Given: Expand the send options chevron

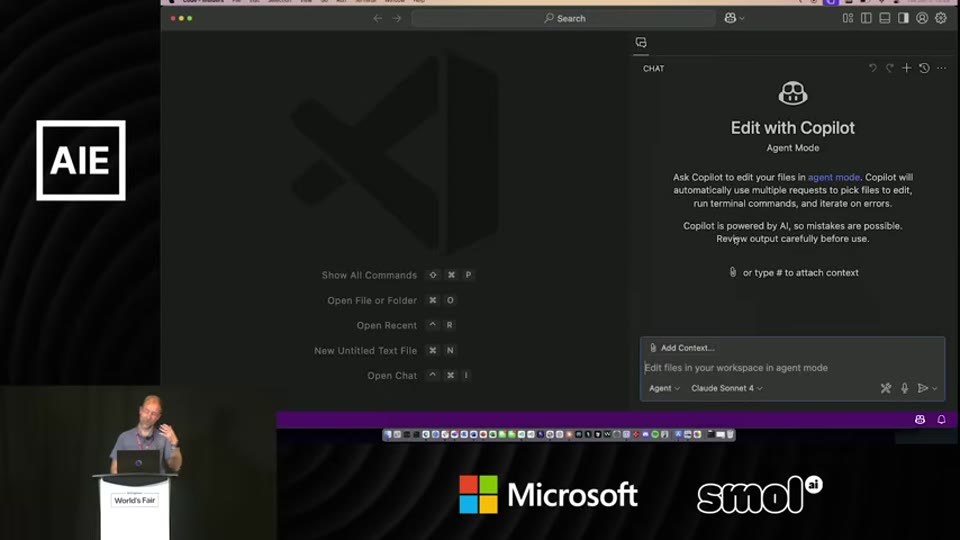Looking at the screenshot, I should [x=935, y=389].
